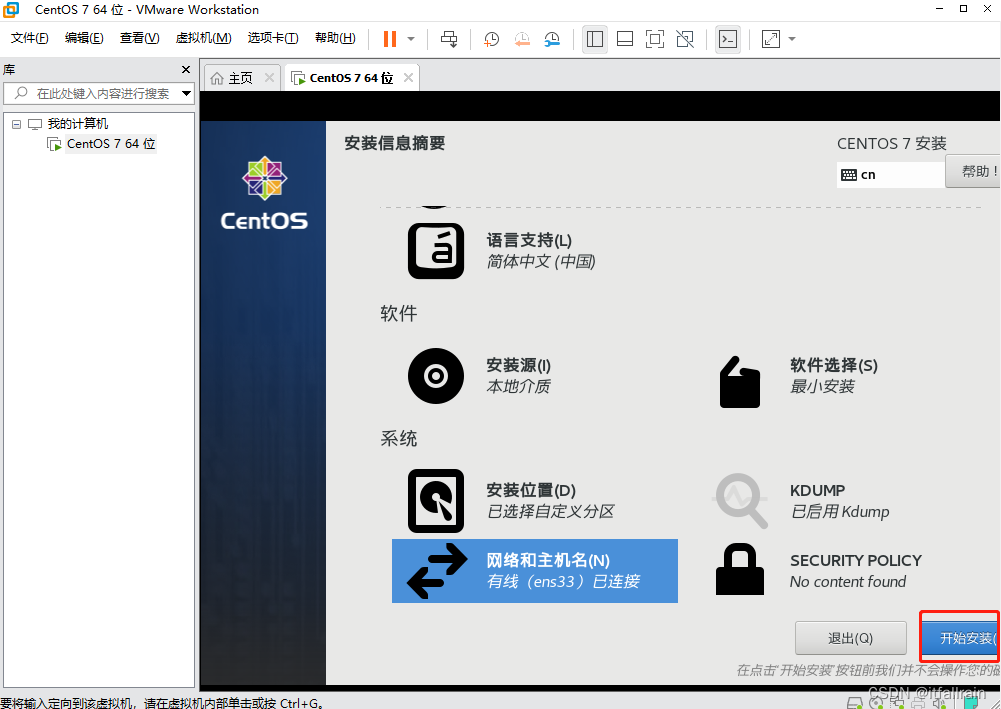
Task: Click the 语言支持 icon
Action: pyautogui.click(x=436, y=251)
